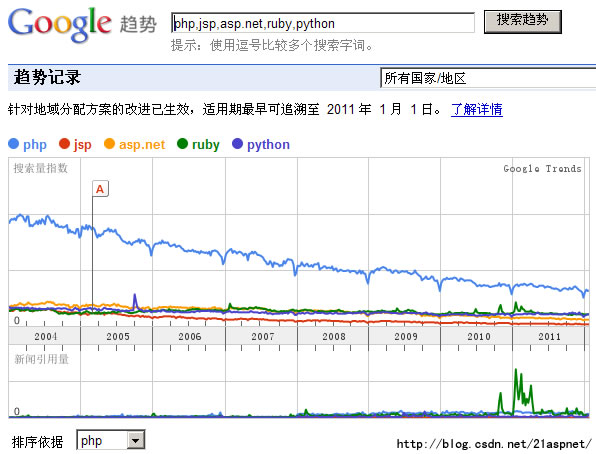Image resolution: width=596 pixels, height=454 pixels.
Task: Click the red jsp legend dot
Action: coord(64,144)
